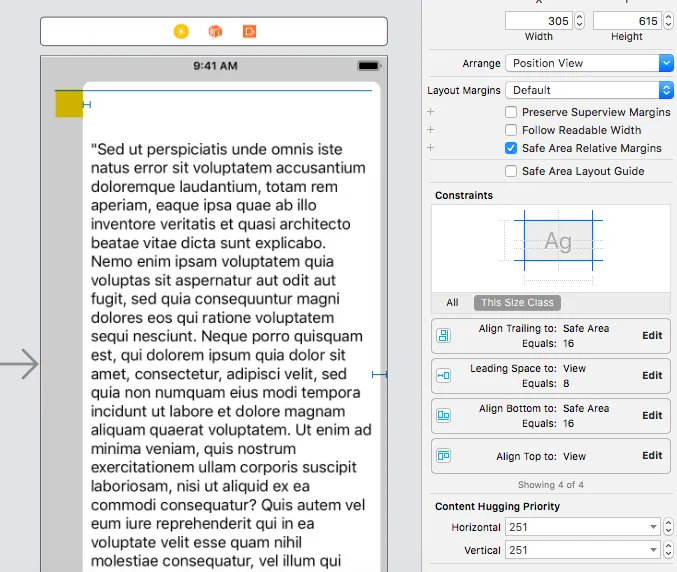Click the Horizontal priority field 251
Image resolution: width=677 pixels, height=572 pixels.
[582, 527]
